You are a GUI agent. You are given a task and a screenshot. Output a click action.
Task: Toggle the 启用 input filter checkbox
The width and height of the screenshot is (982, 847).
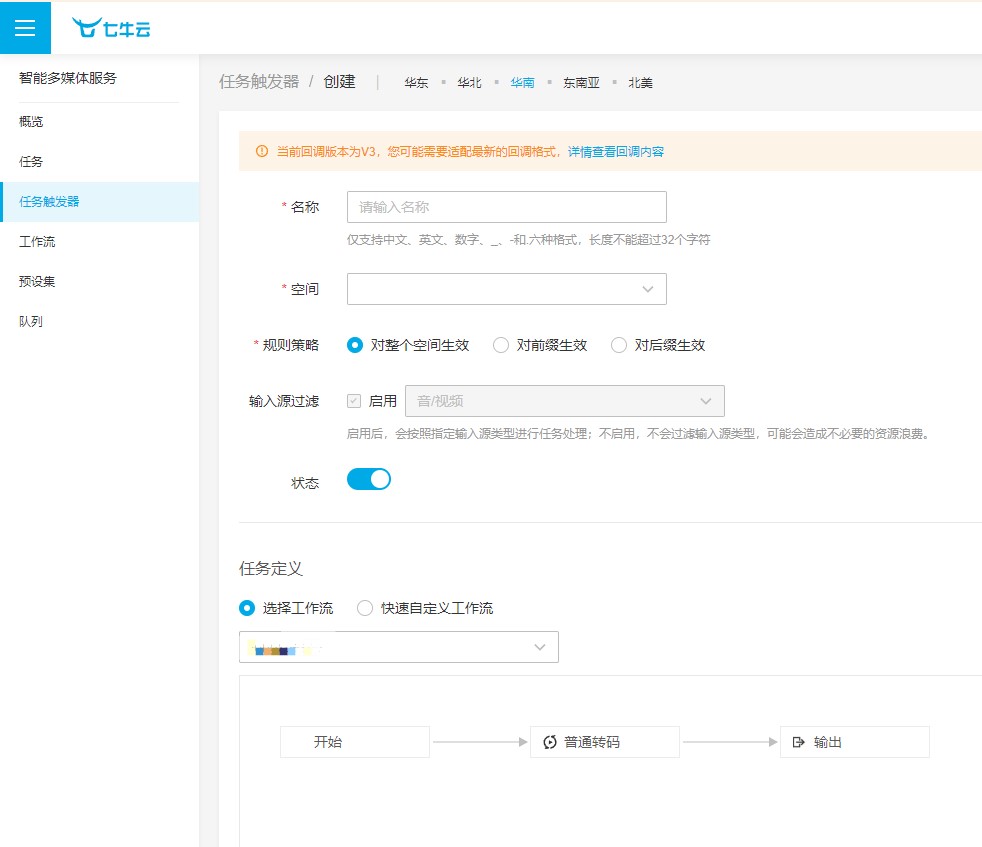tap(354, 401)
